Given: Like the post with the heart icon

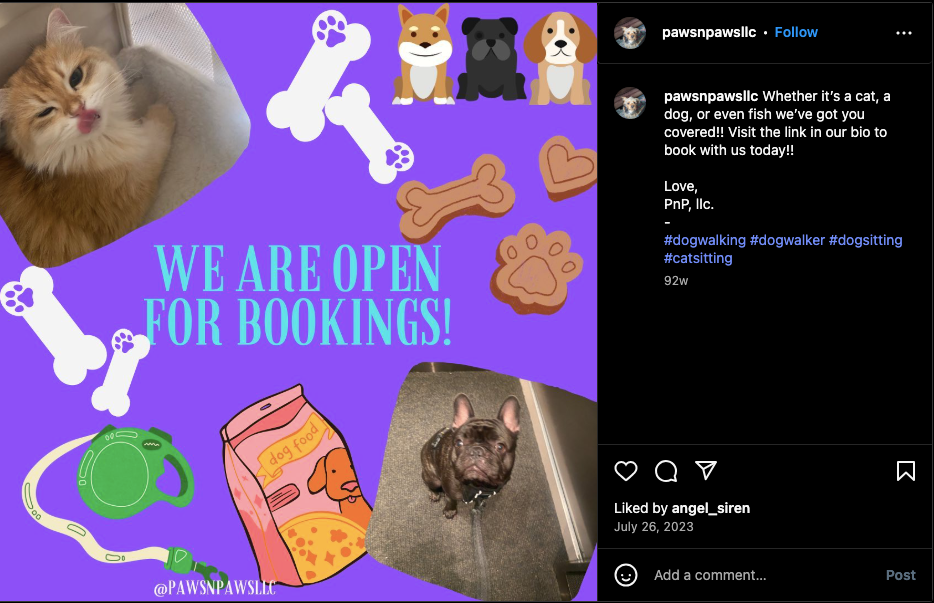Looking at the screenshot, I should click(625, 471).
